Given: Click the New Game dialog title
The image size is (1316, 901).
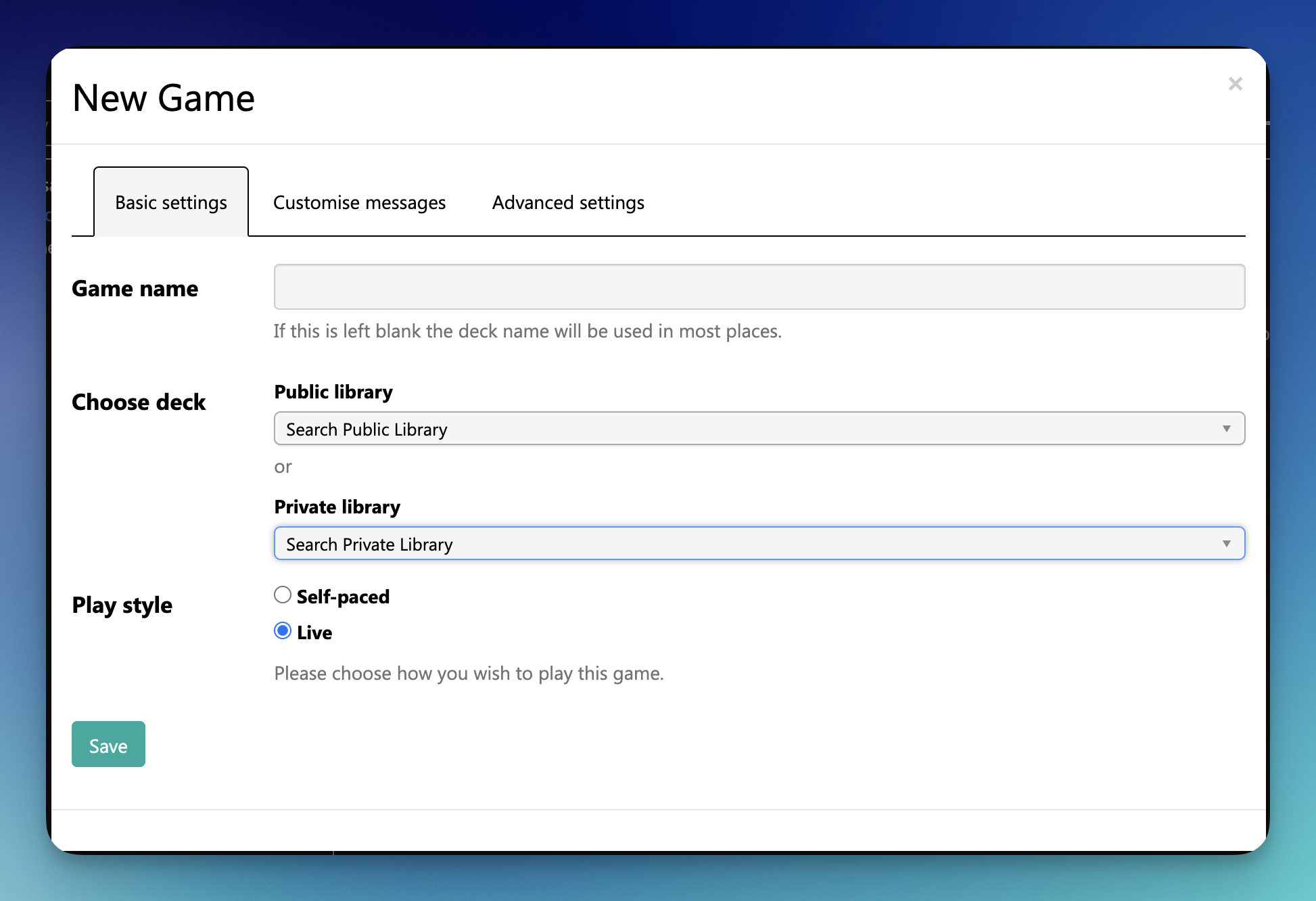Looking at the screenshot, I should 164,98.
